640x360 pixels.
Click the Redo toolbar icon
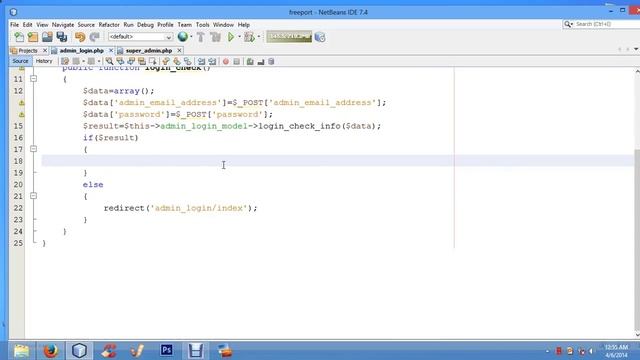(94, 37)
